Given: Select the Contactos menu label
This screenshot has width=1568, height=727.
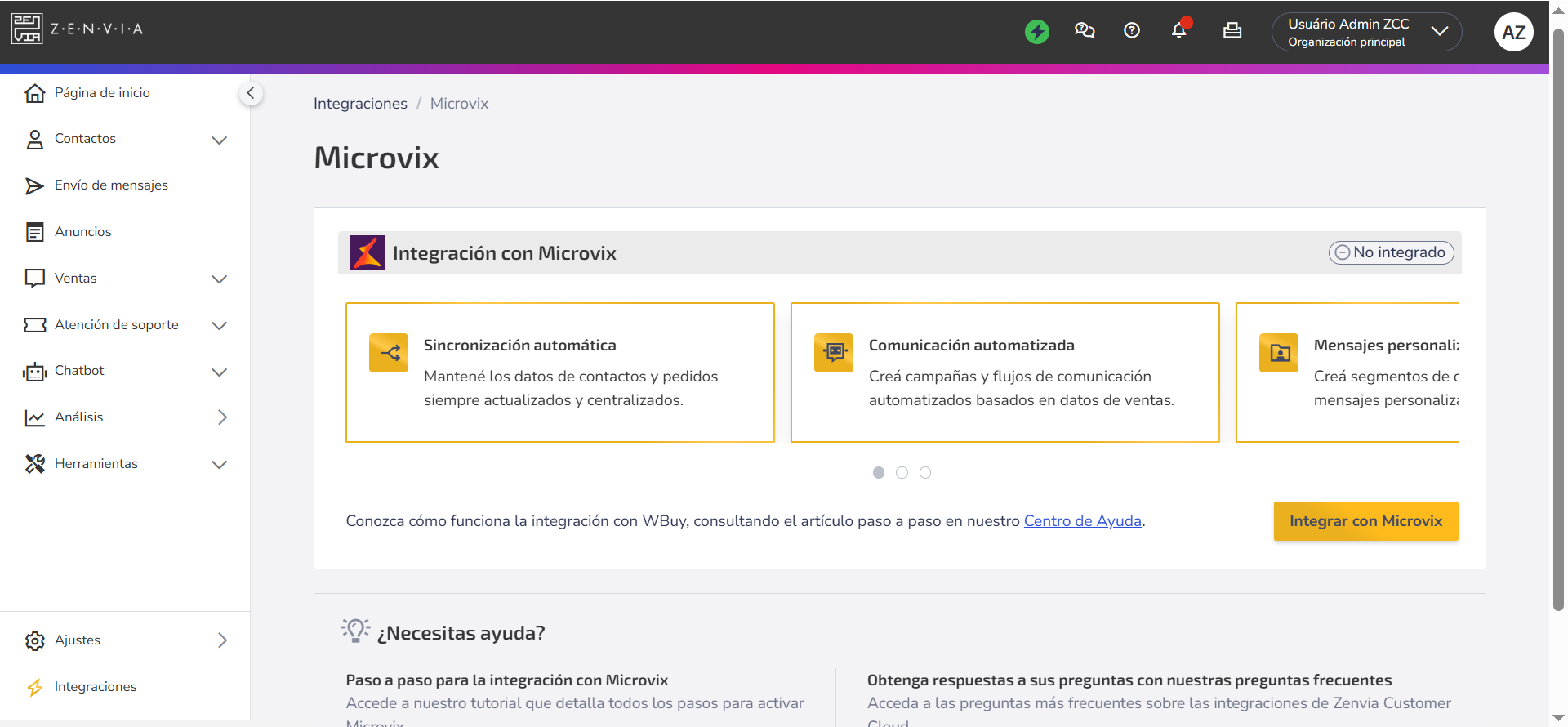Looking at the screenshot, I should [85, 139].
